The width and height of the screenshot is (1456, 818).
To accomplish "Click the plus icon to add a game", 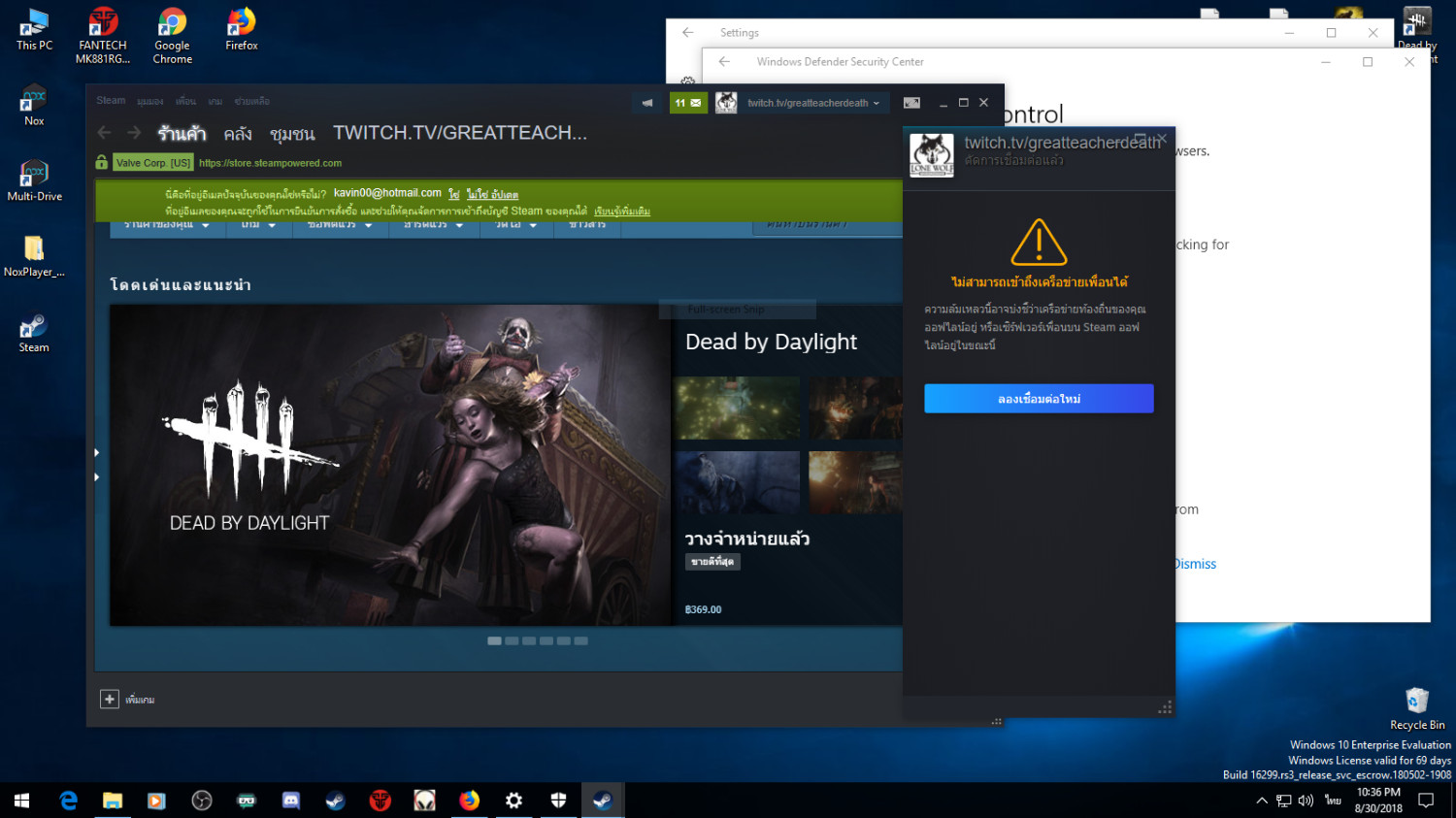I will click(110, 699).
